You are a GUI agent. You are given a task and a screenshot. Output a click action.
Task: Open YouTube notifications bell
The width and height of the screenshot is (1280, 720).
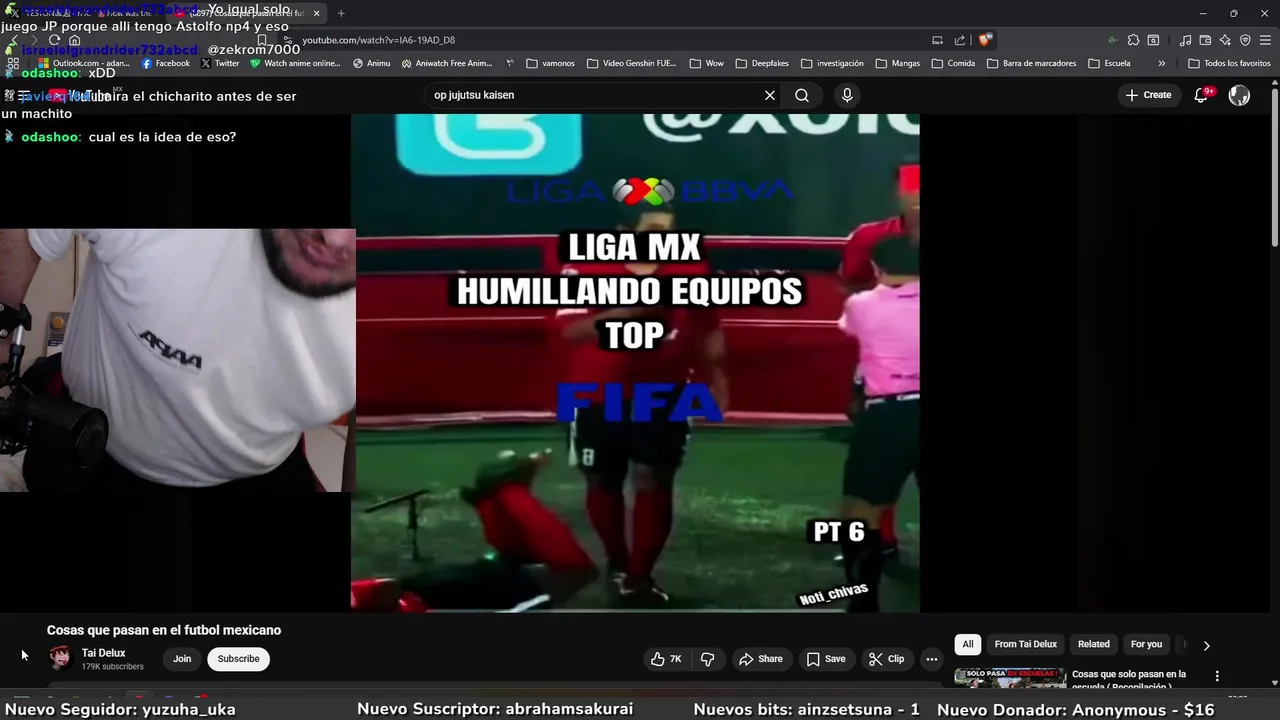click(x=1202, y=95)
